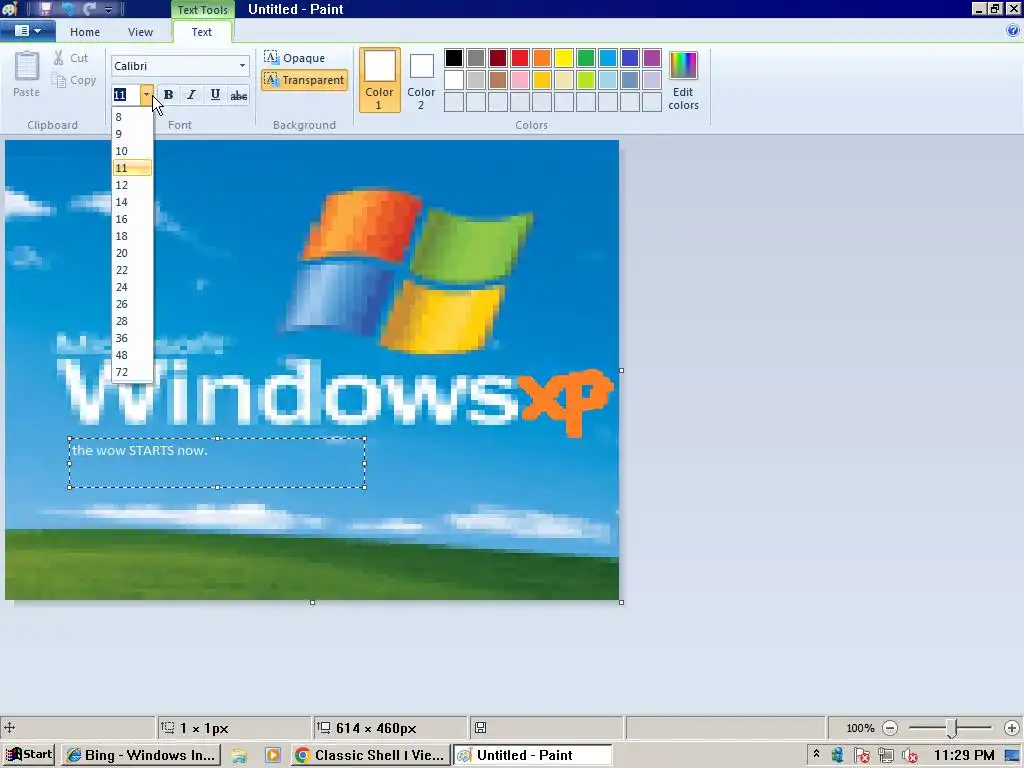The width and height of the screenshot is (1024, 768).
Task: Select Transparent background option
Action: coord(304,80)
